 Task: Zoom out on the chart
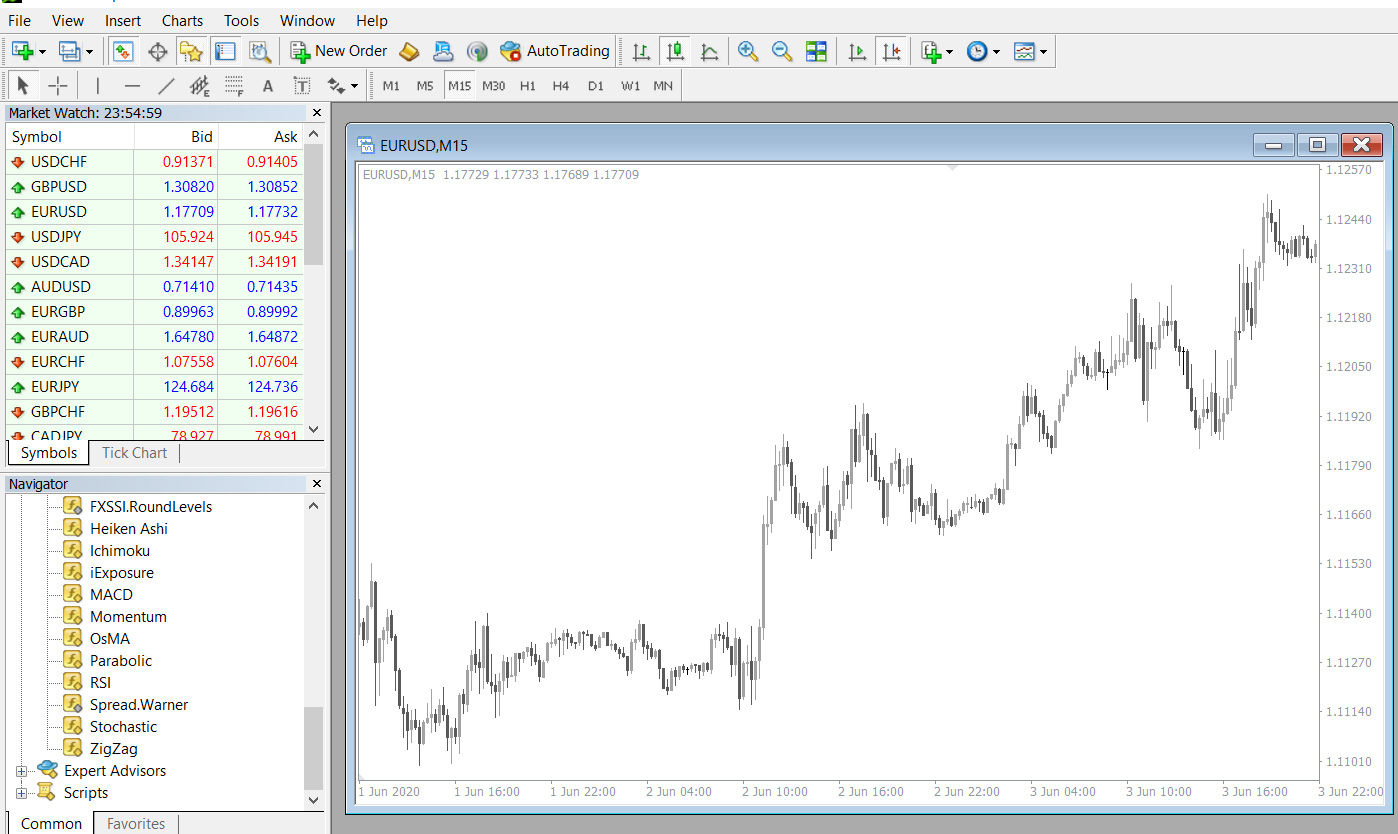[x=781, y=51]
